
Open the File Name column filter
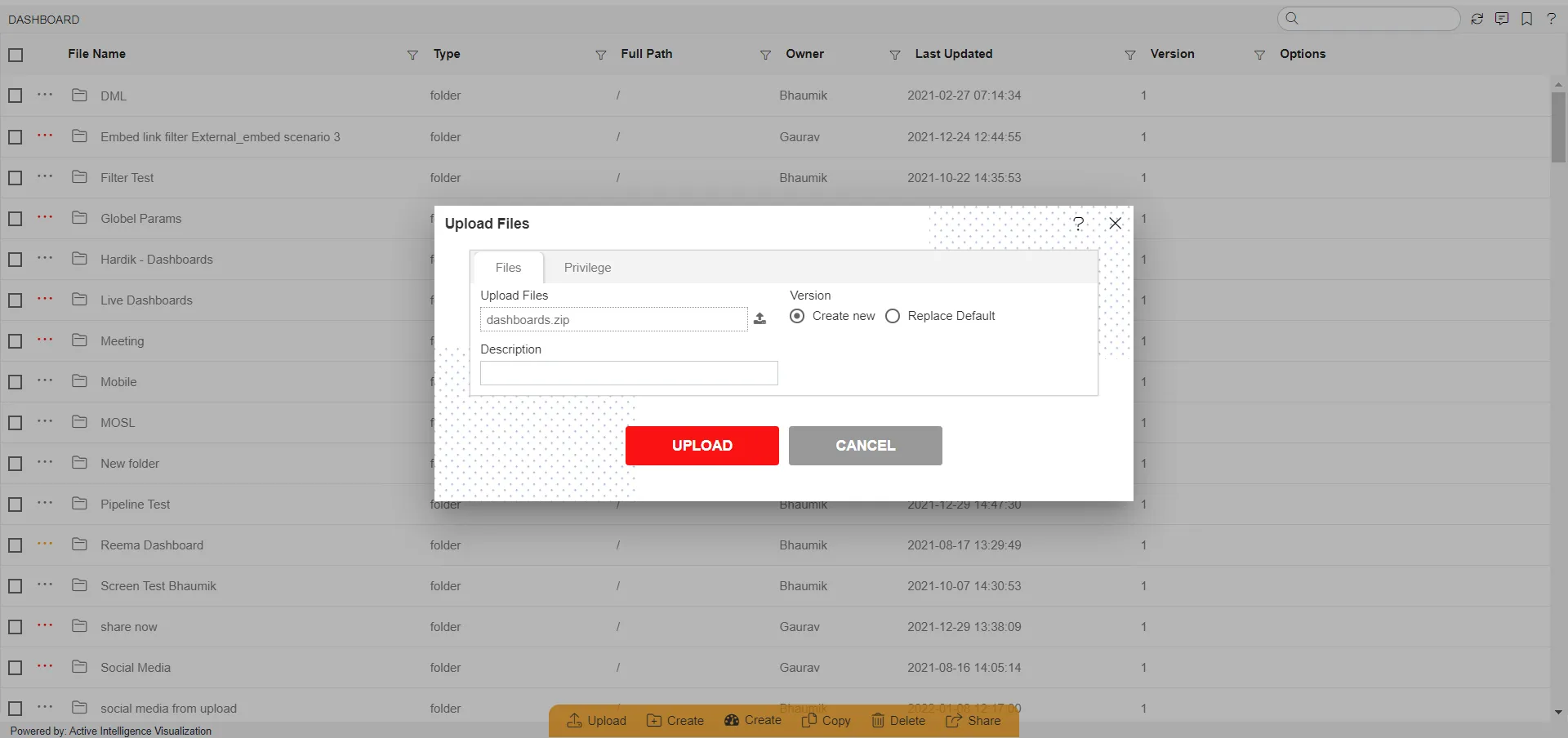pyautogui.click(x=412, y=55)
